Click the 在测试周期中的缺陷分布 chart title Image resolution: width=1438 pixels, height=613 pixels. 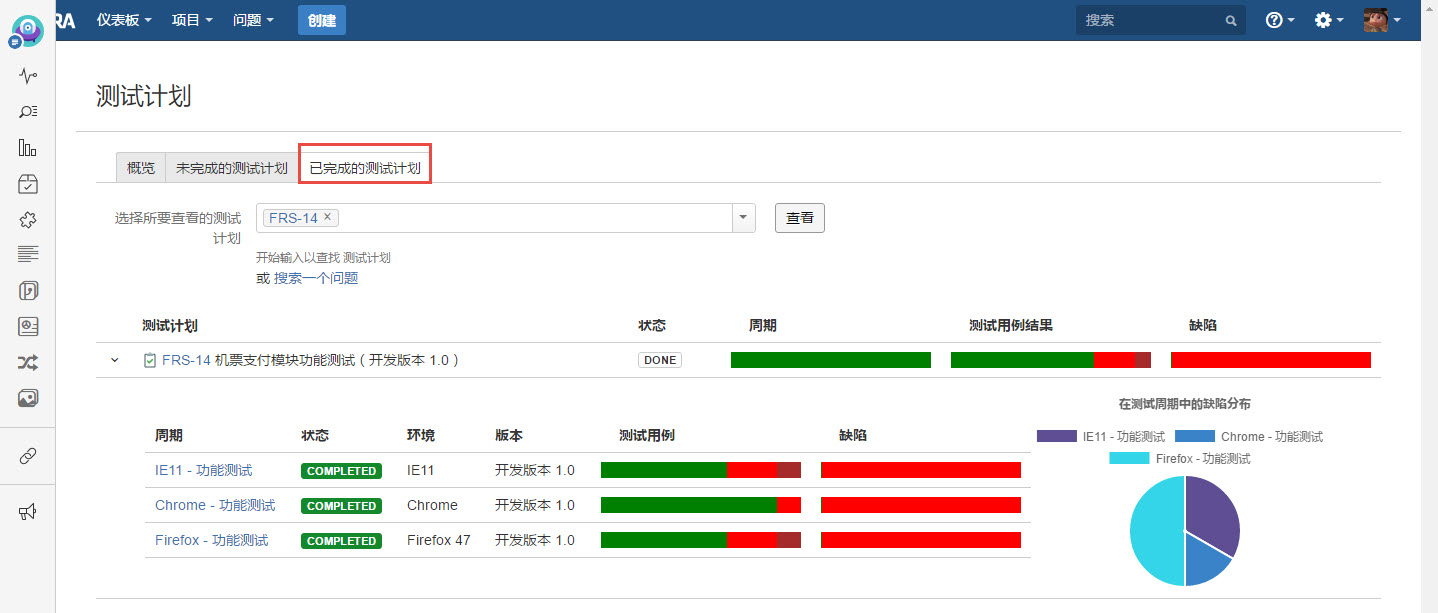(1185, 404)
